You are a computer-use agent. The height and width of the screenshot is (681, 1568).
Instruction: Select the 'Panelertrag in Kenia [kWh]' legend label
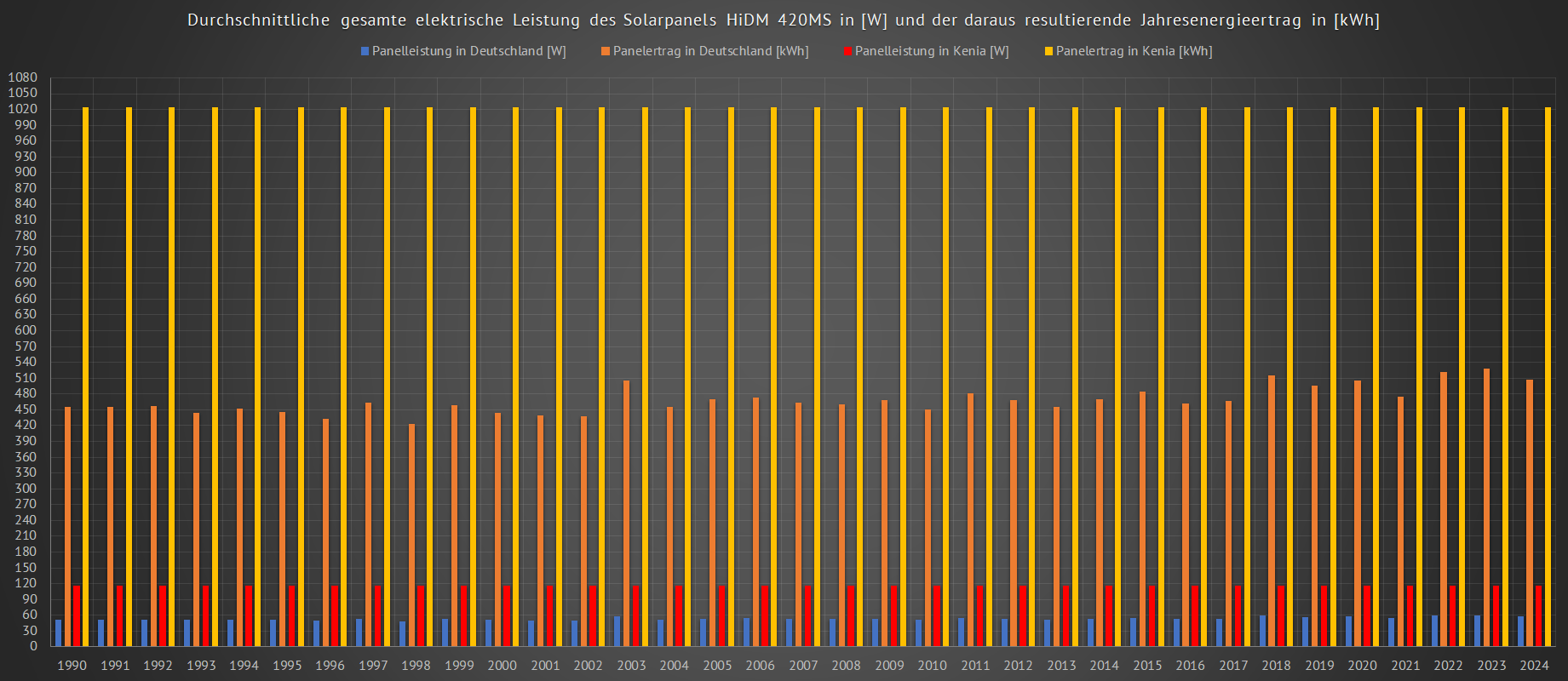[x=1134, y=51]
